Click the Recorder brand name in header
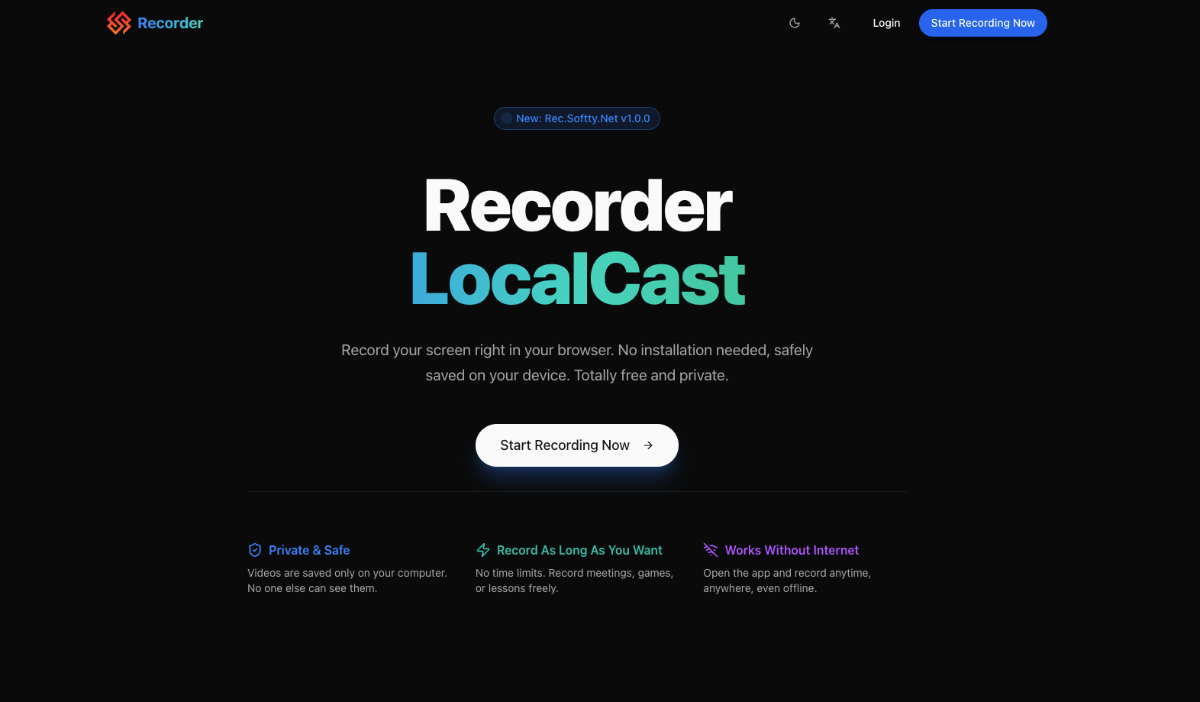1200x702 pixels. click(x=170, y=23)
